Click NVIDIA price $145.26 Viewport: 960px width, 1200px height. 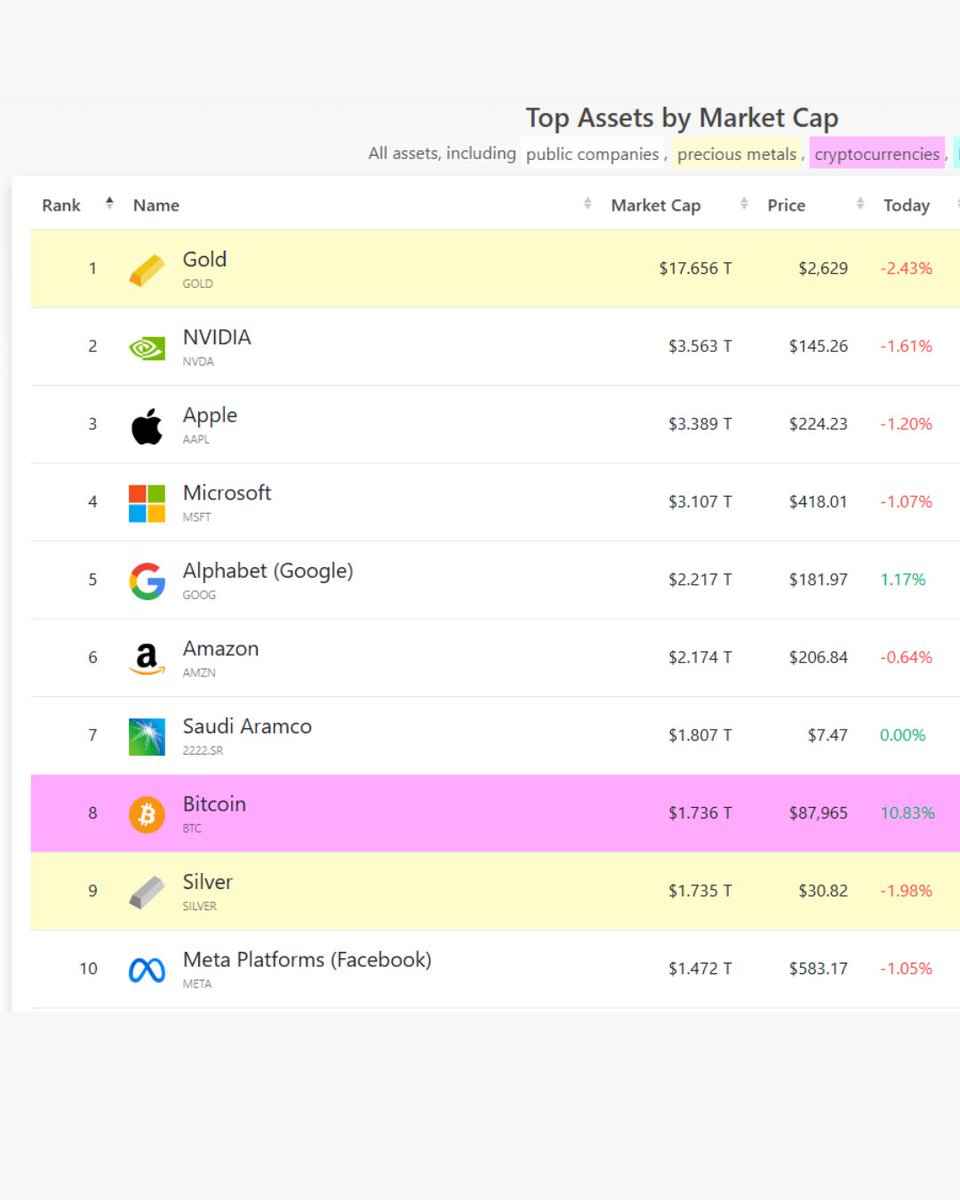pyautogui.click(x=818, y=346)
